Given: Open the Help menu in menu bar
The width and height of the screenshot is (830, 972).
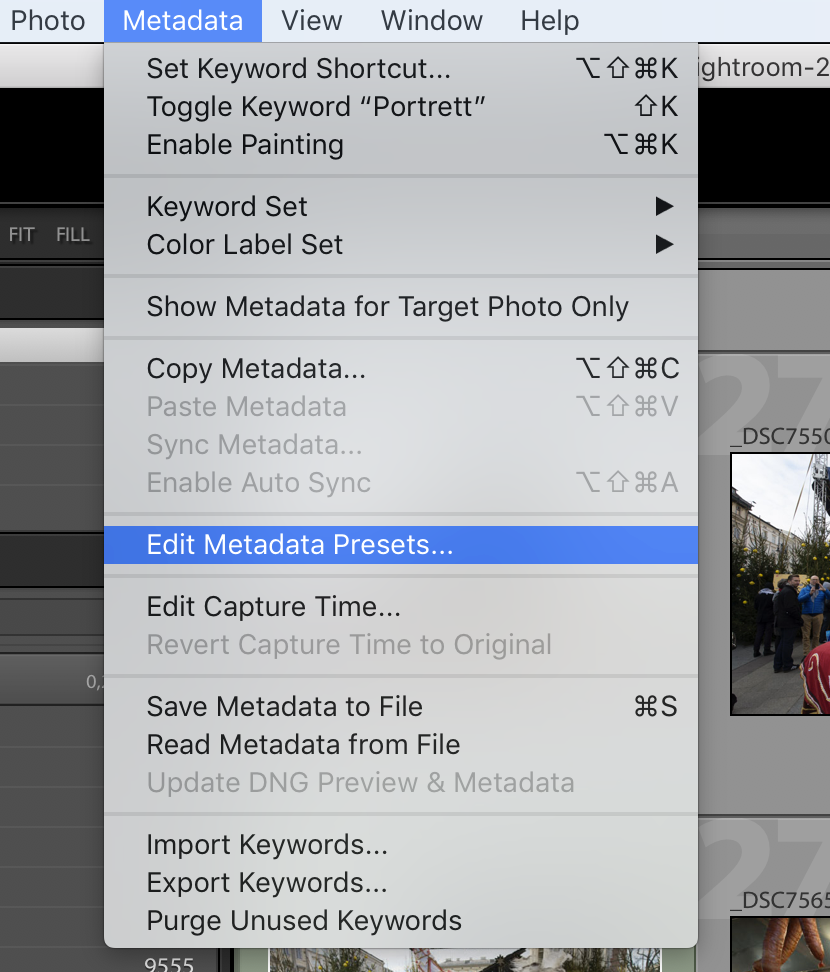Looking at the screenshot, I should pos(549,20).
